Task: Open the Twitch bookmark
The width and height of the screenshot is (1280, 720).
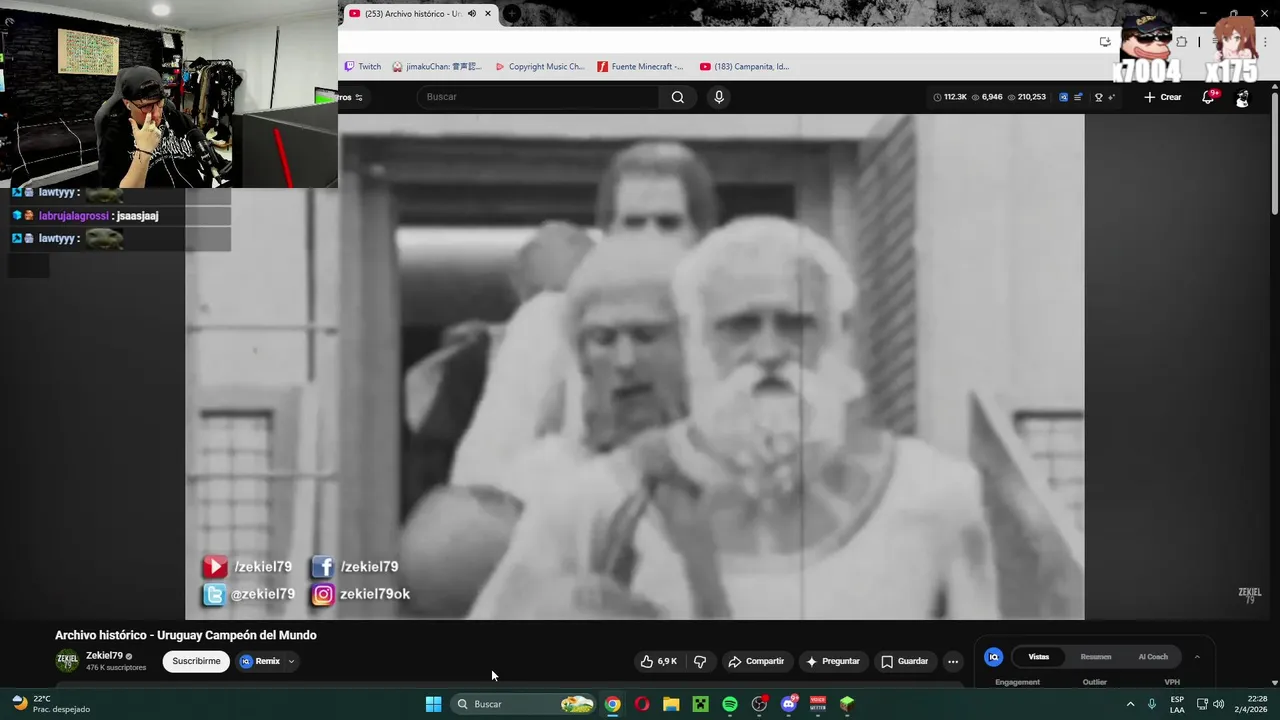Action: pyautogui.click(x=363, y=67)
